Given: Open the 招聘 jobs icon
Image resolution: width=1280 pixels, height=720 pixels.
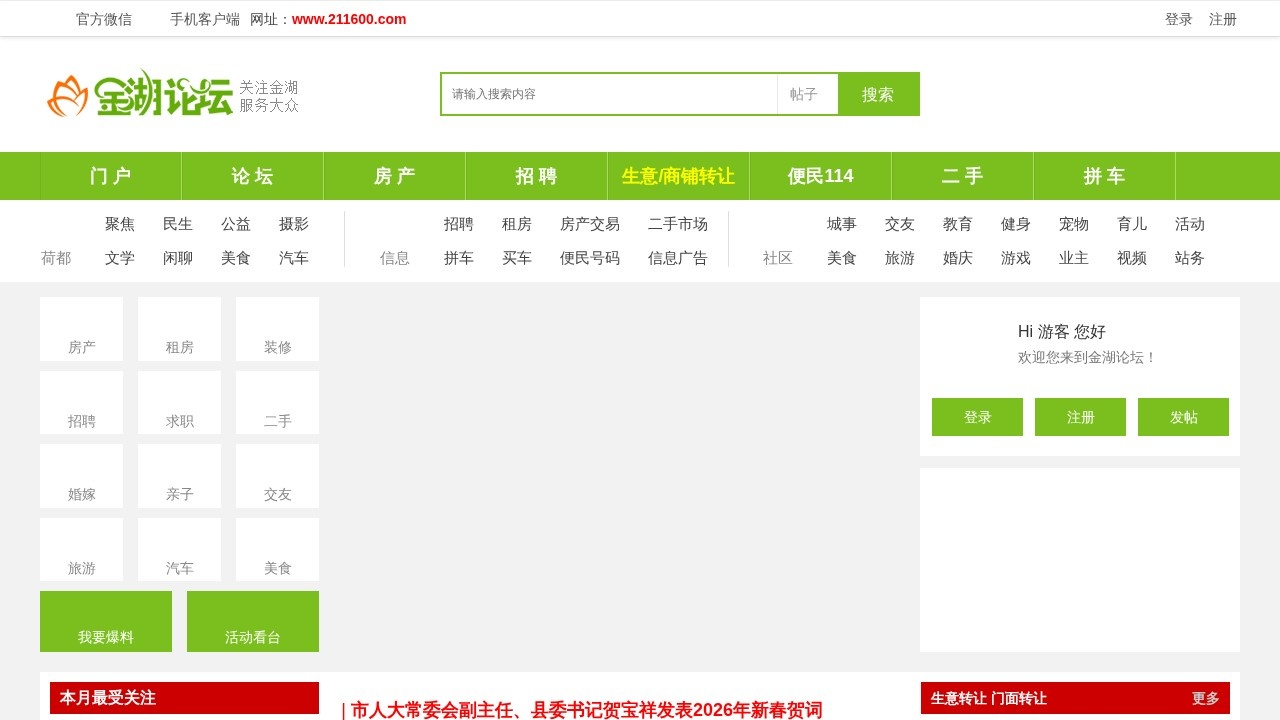Looking at the screenshot, I should (81, 402).
